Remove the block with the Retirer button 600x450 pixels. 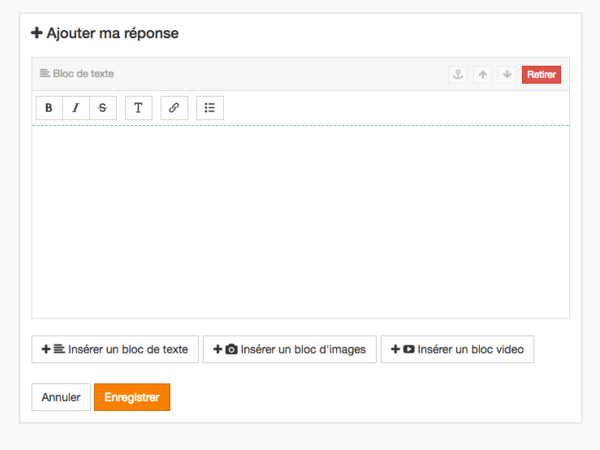coord(541,75)
